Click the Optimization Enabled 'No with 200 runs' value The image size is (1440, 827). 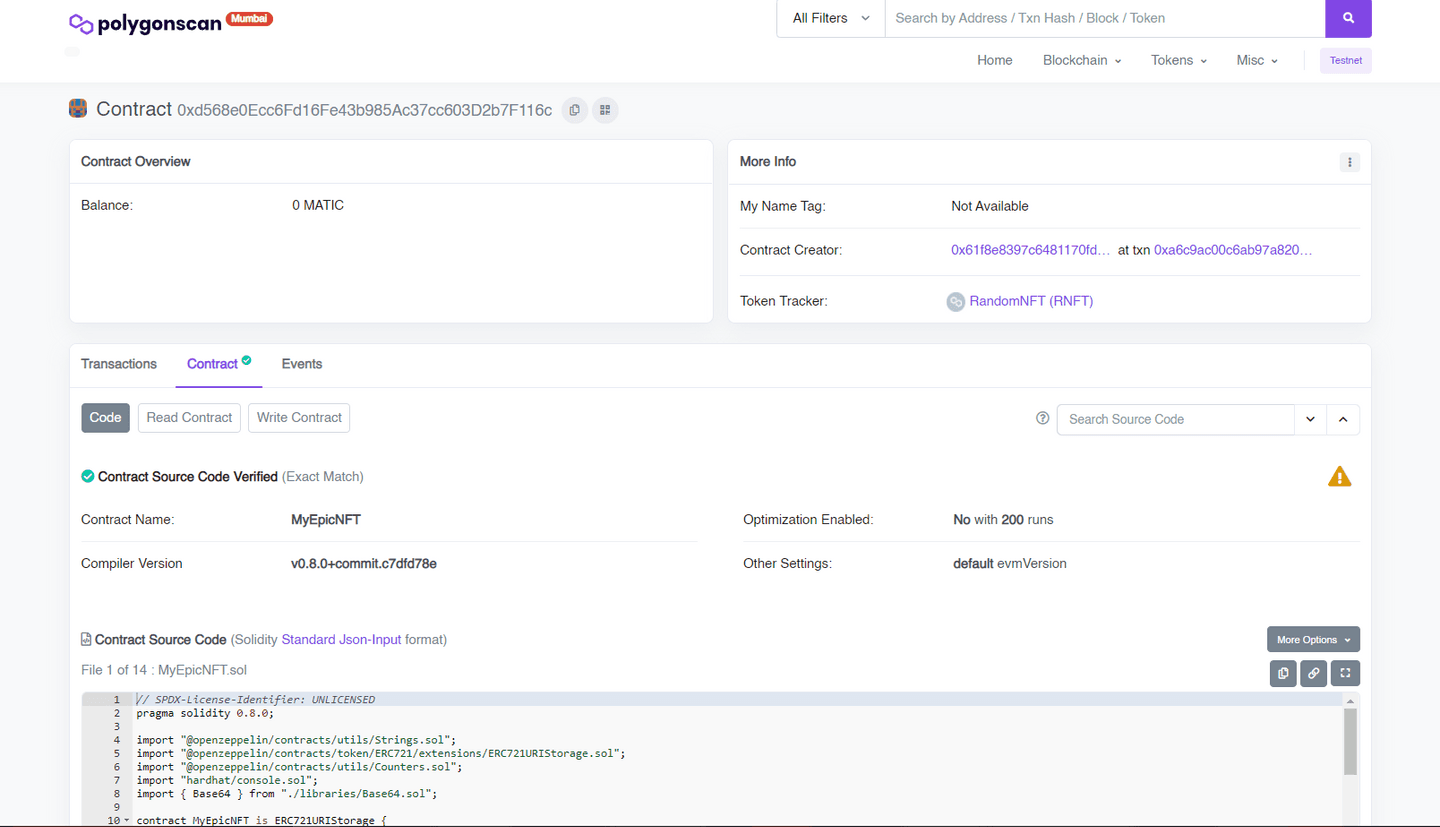(x=1003, y=520)
